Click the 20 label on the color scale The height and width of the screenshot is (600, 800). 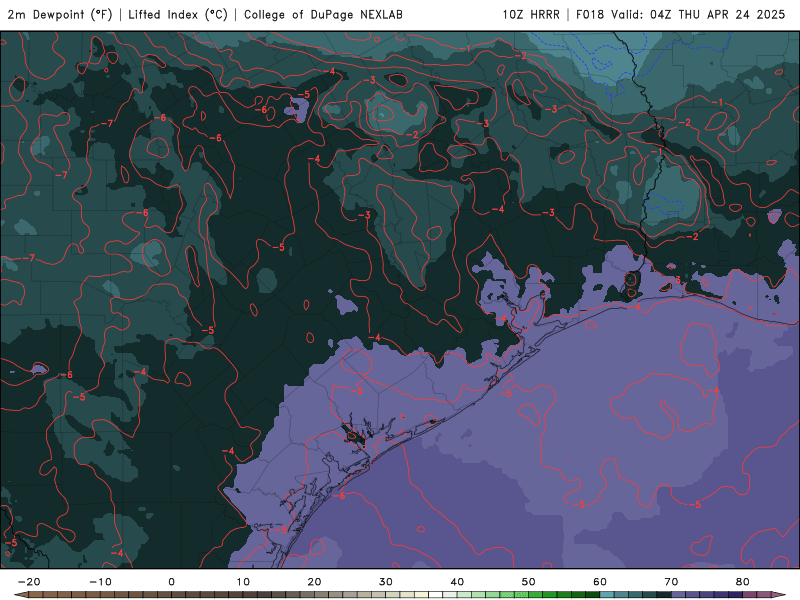point(314,582)
